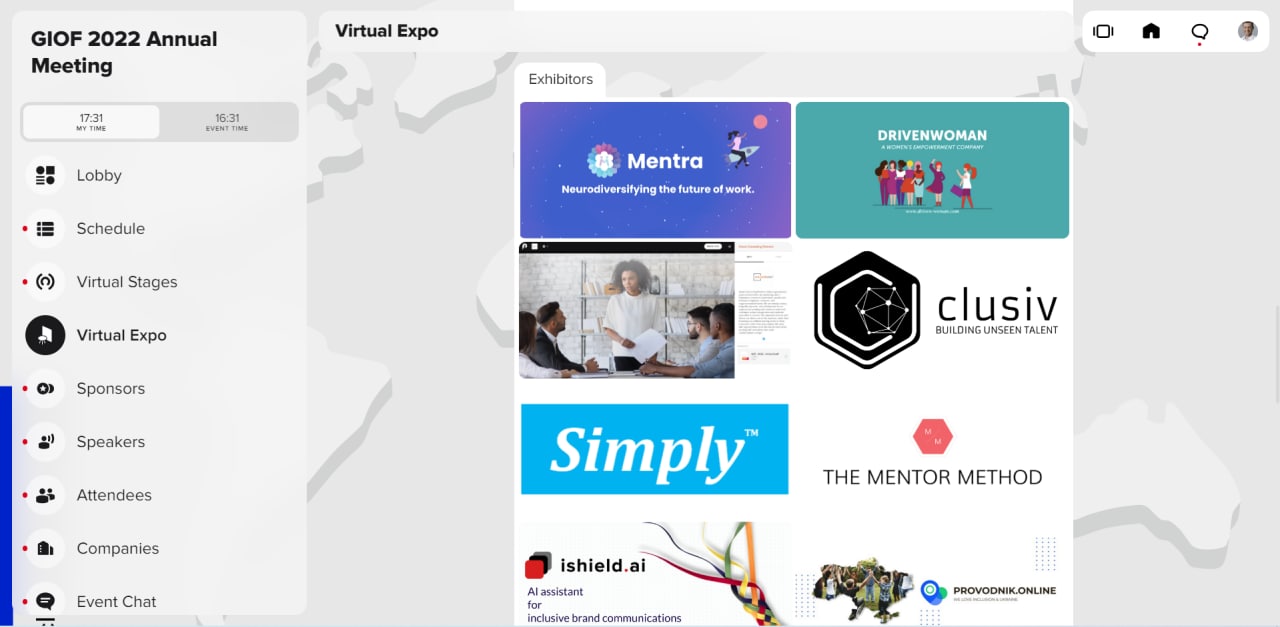The image size is (1280, 627).
Task: Click the Attendees people icon
Action: 45,495
